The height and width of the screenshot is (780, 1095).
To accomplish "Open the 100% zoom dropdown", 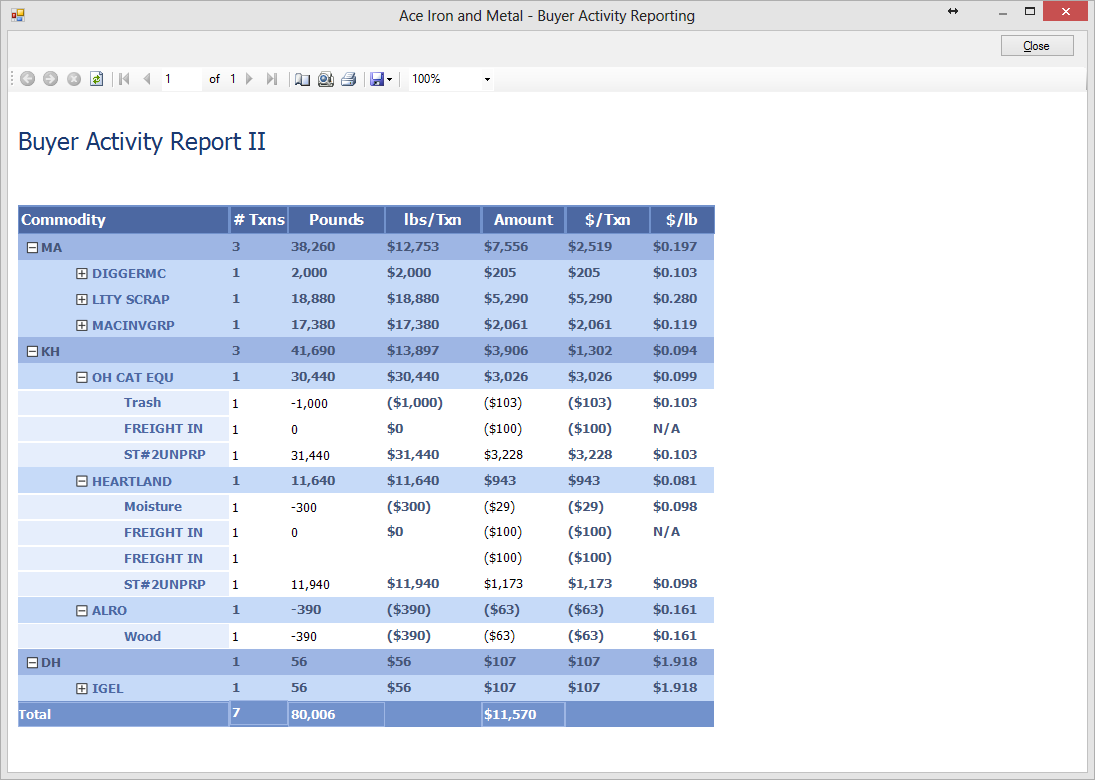I will [x=487, y=79].
